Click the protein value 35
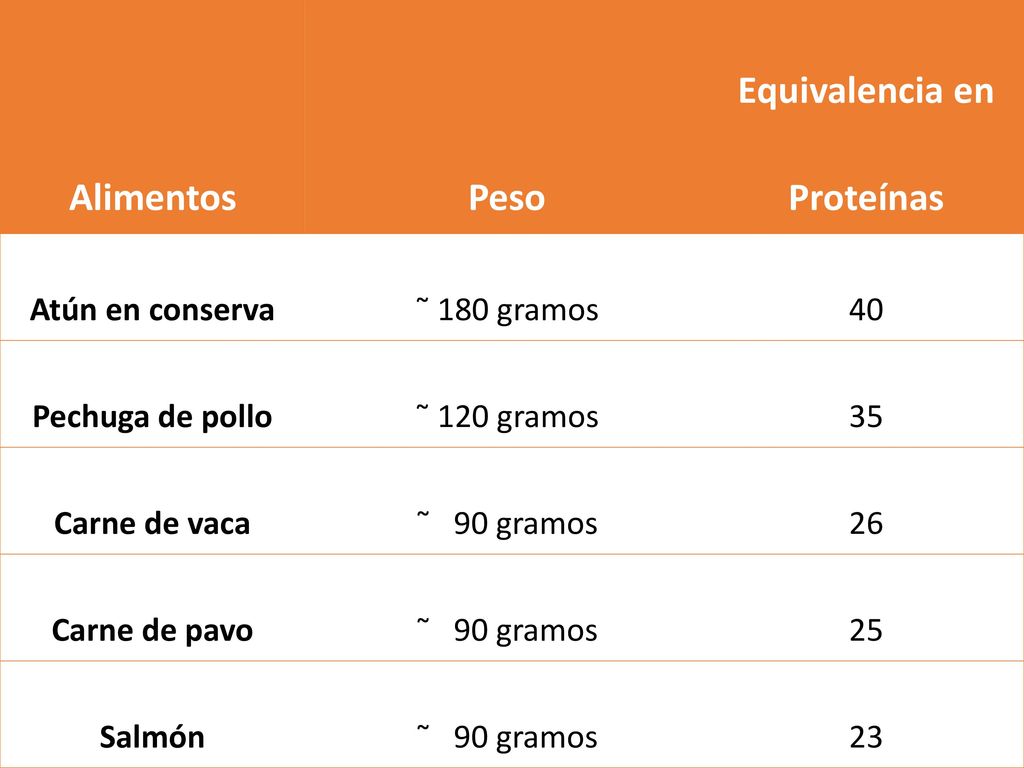Image resolution: width=1024 pixels, height=768 pixels. click(866, 417)
